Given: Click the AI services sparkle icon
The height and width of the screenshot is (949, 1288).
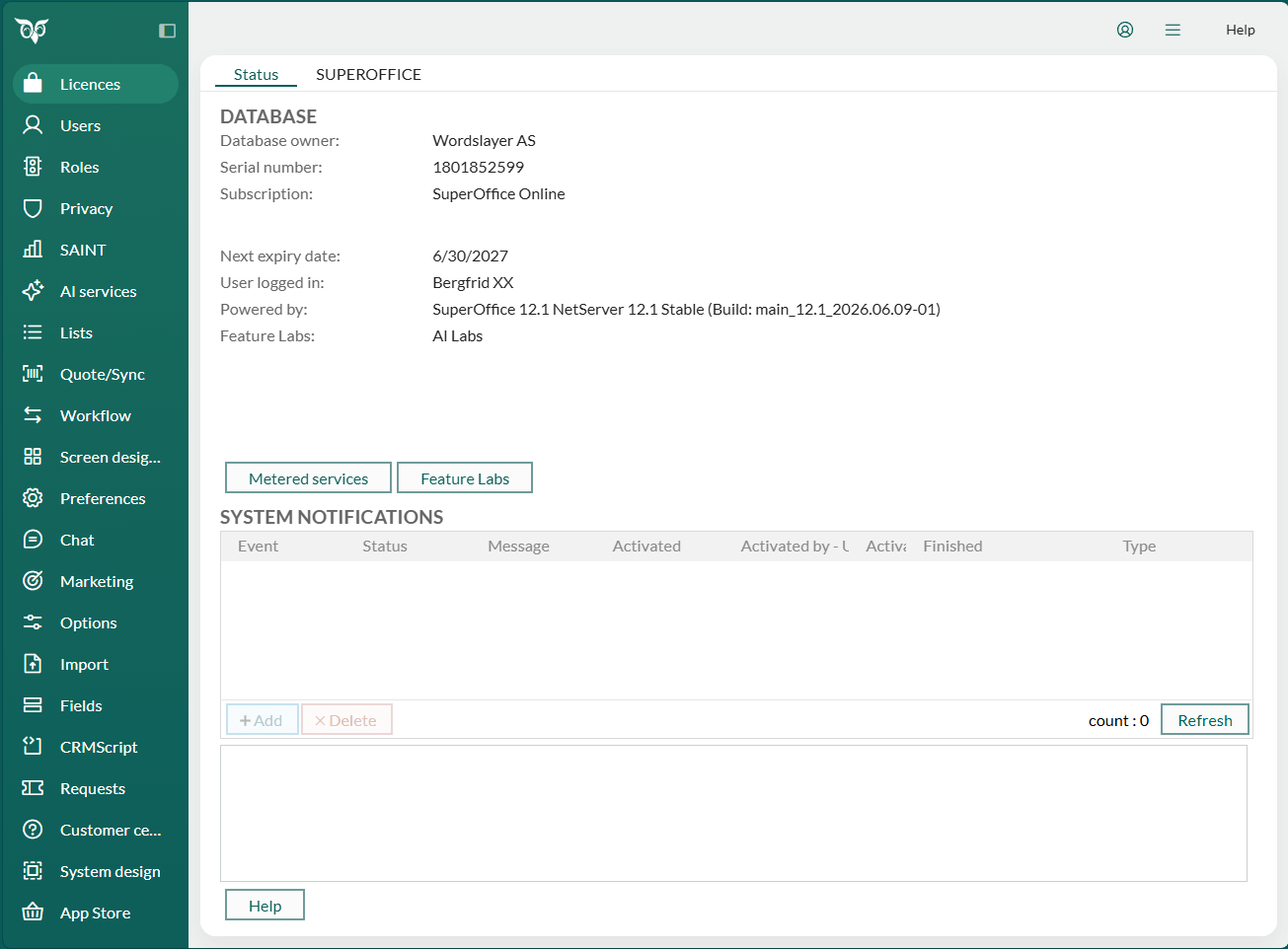Looking at the screenshot, I should click(33, 291).
